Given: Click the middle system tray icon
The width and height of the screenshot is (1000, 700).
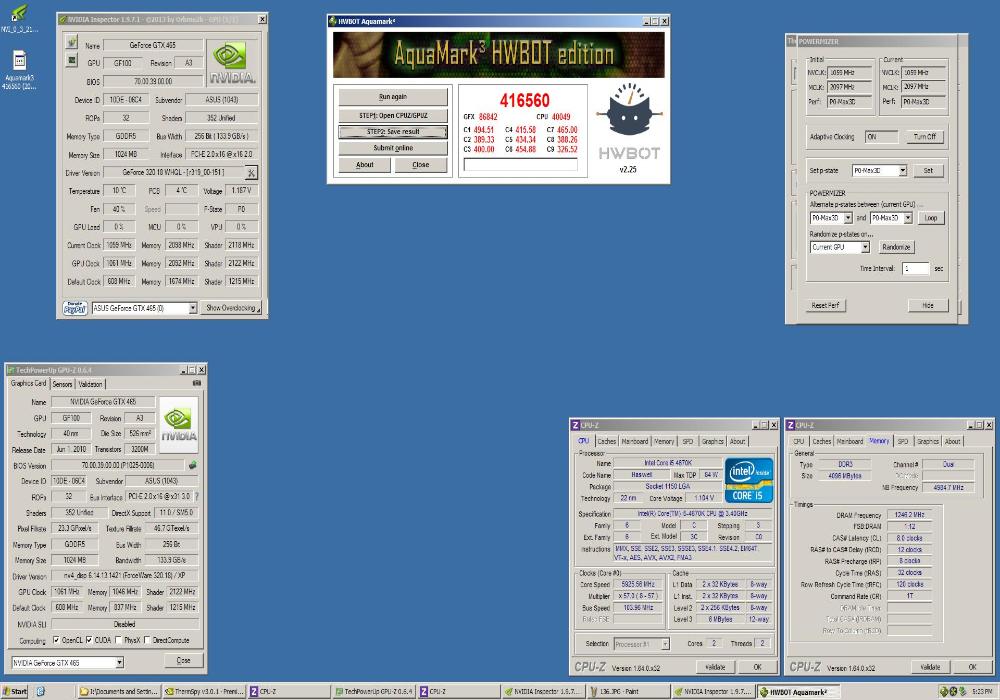Looking at the screenshot, I should coord(953,691).
